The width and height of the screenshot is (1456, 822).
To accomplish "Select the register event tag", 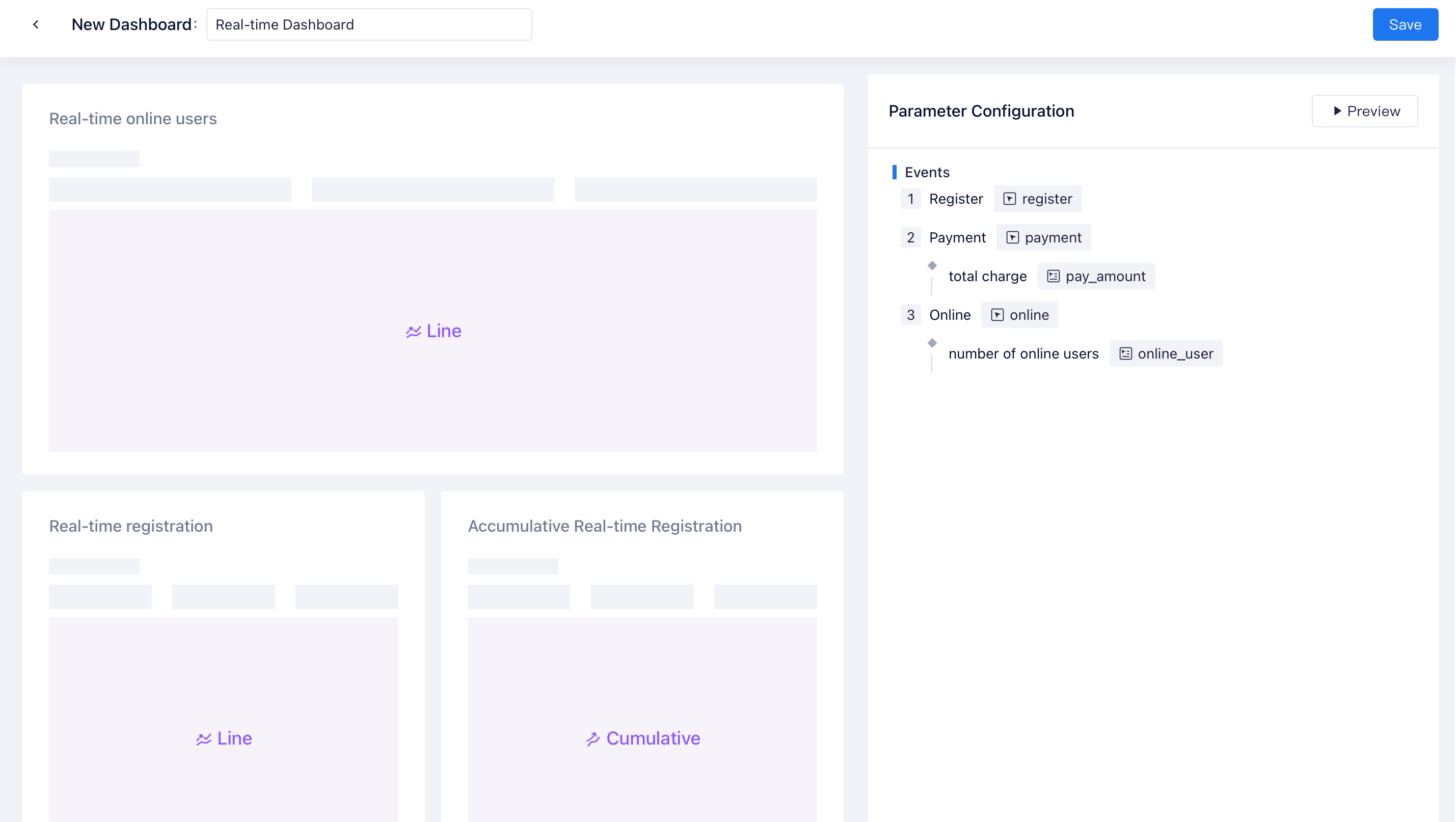I will tap(1038, 199).
